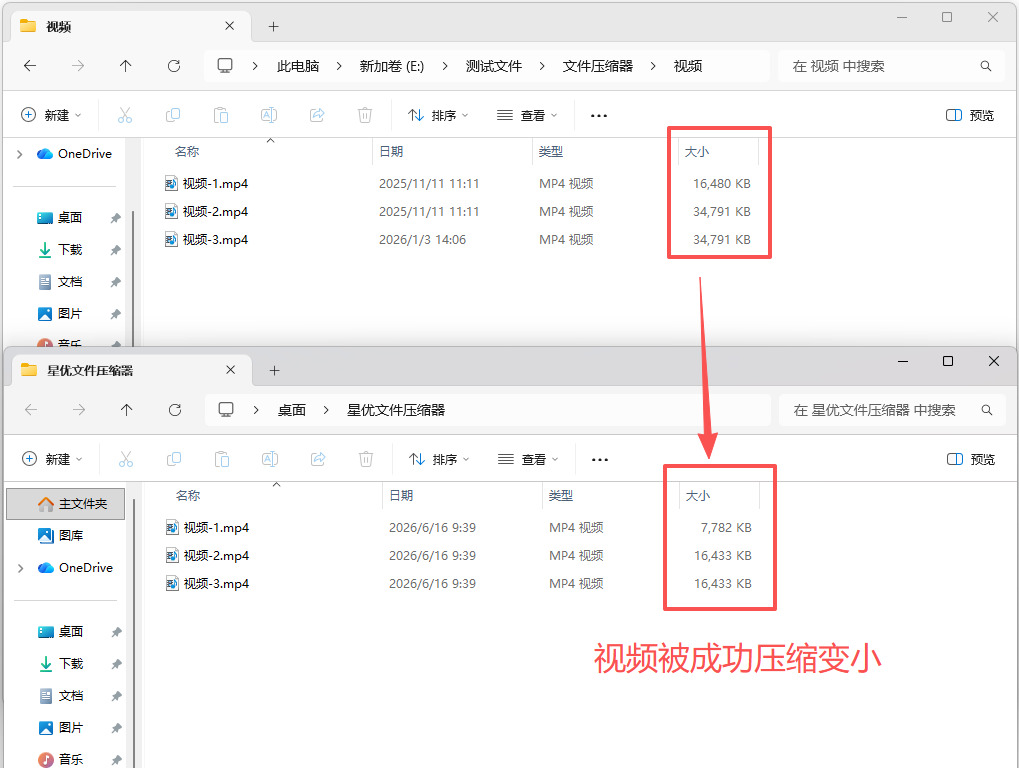Refresh the 视频 window
Image resolution: width=1019 pixels, height=768 pixels.
click(174, 66)
